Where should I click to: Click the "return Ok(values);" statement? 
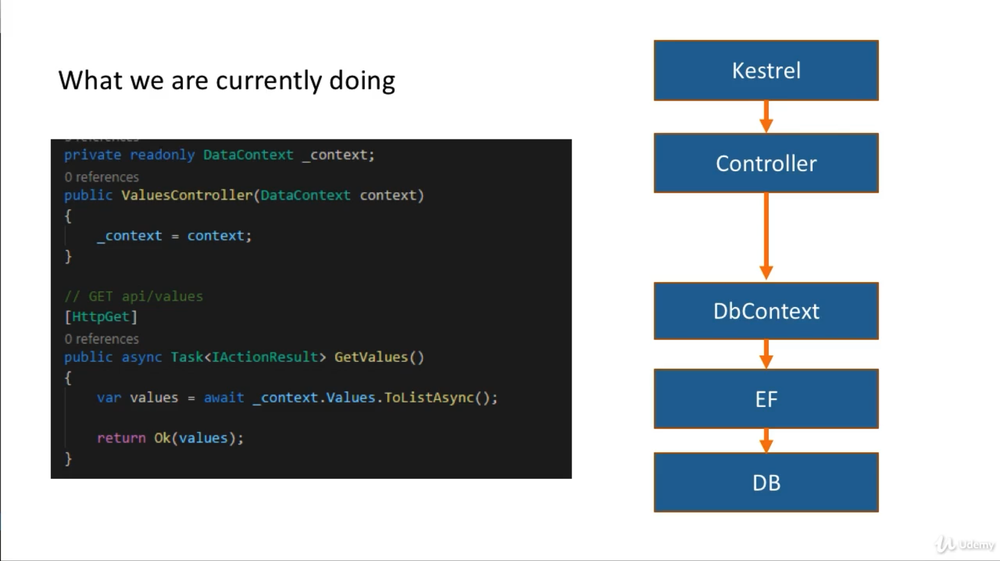click(x=170, y=438)
